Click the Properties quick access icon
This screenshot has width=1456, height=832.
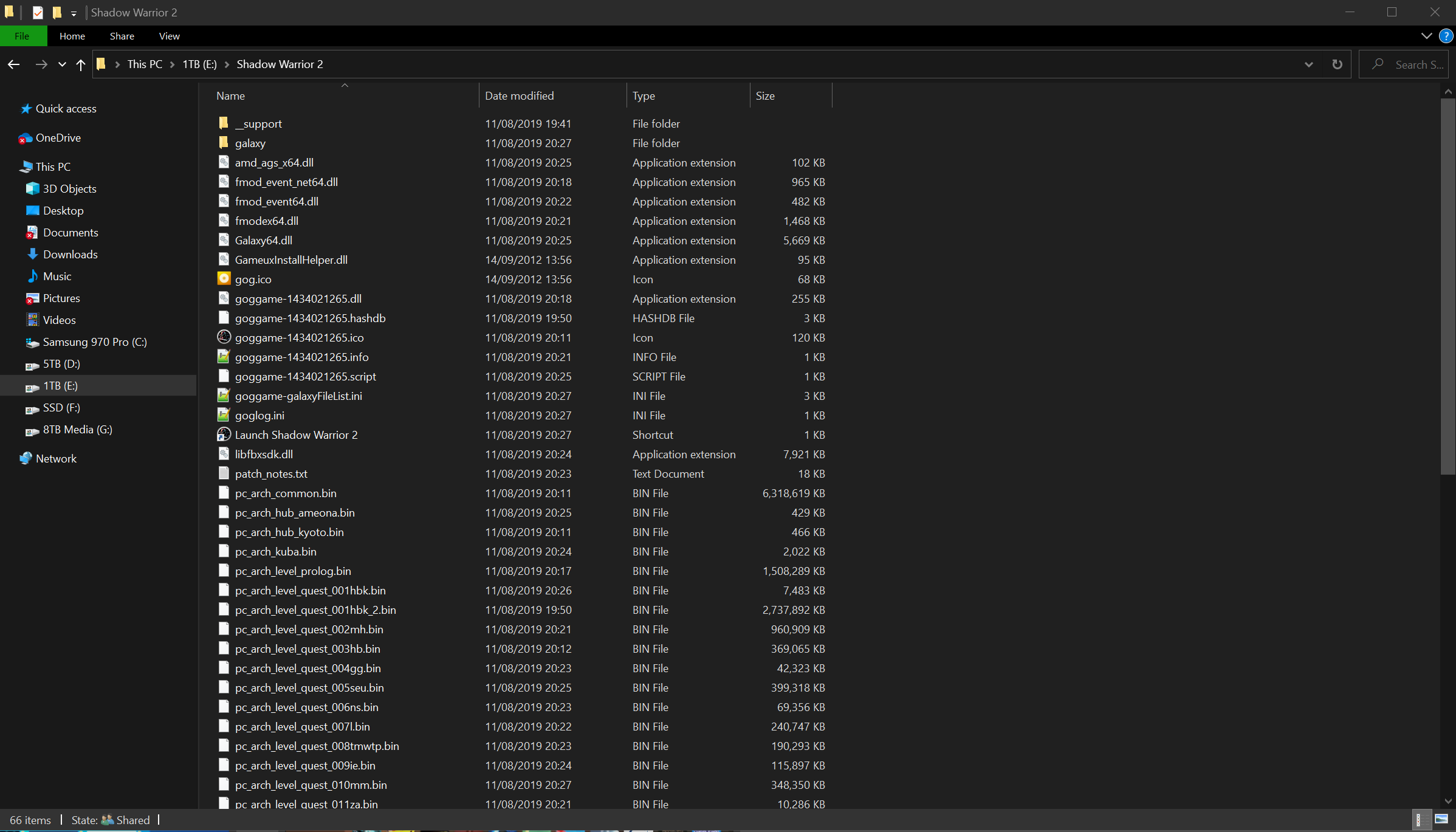[x=38, y=13]
